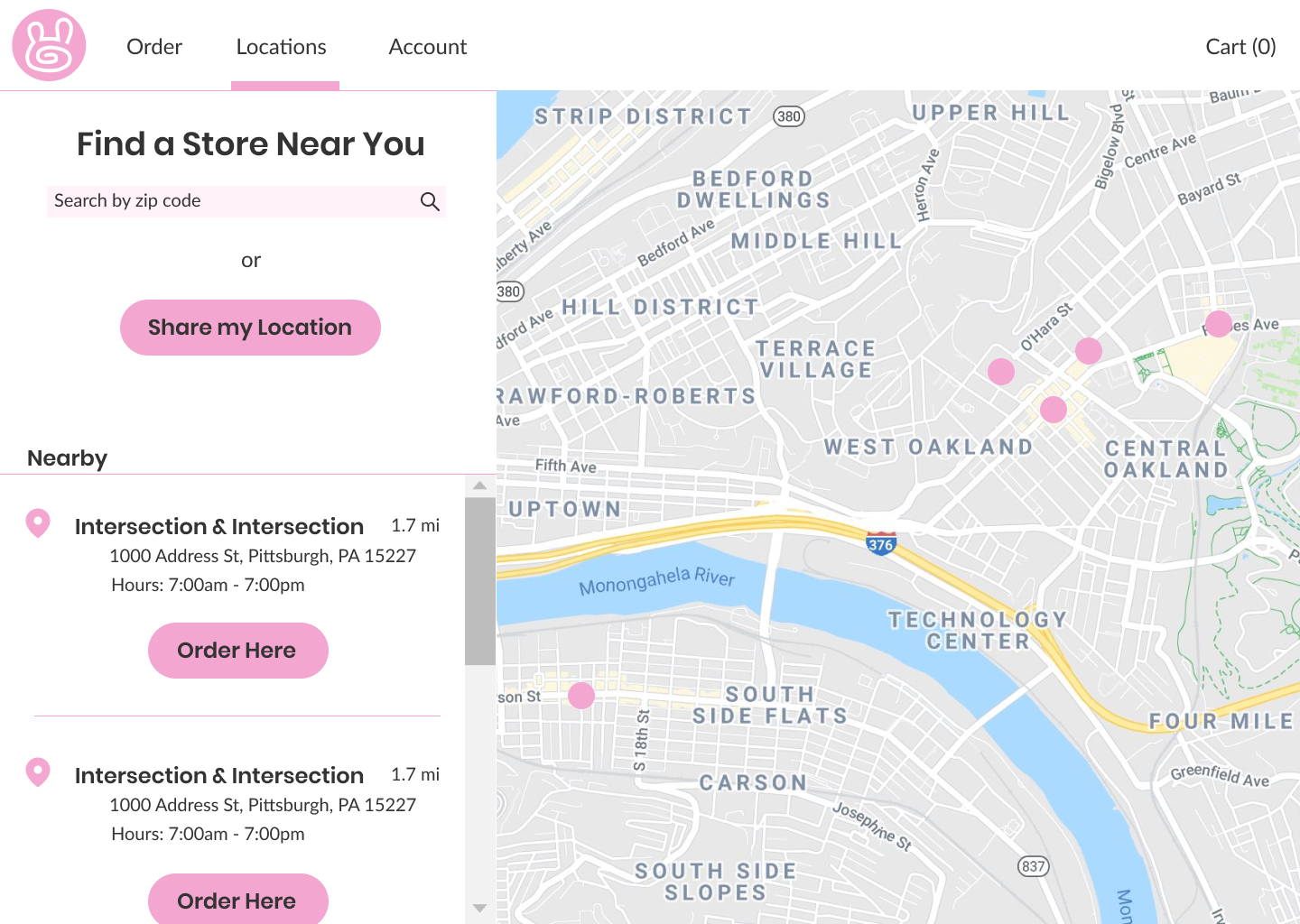1300x924 pixels.
Task: Select the map marker on Forbes Ave
Action: point(1219,323)
